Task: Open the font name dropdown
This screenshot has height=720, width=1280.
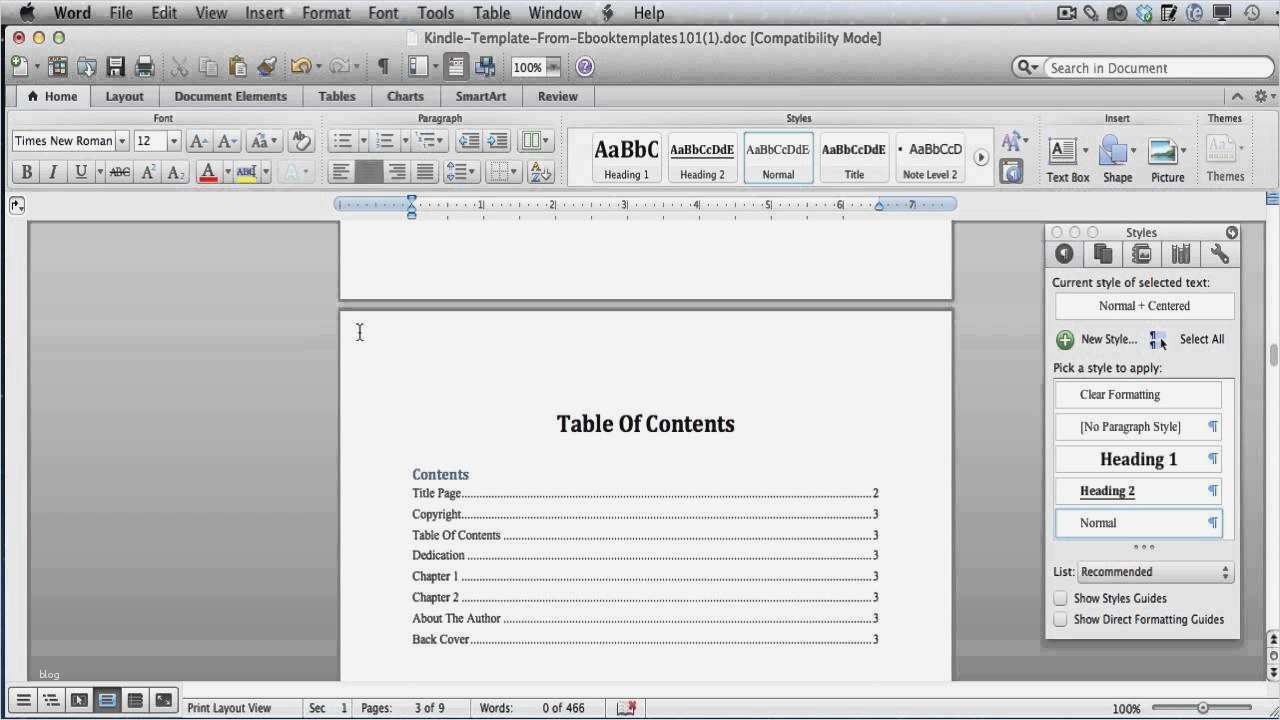Action: [x=122, y=141]
